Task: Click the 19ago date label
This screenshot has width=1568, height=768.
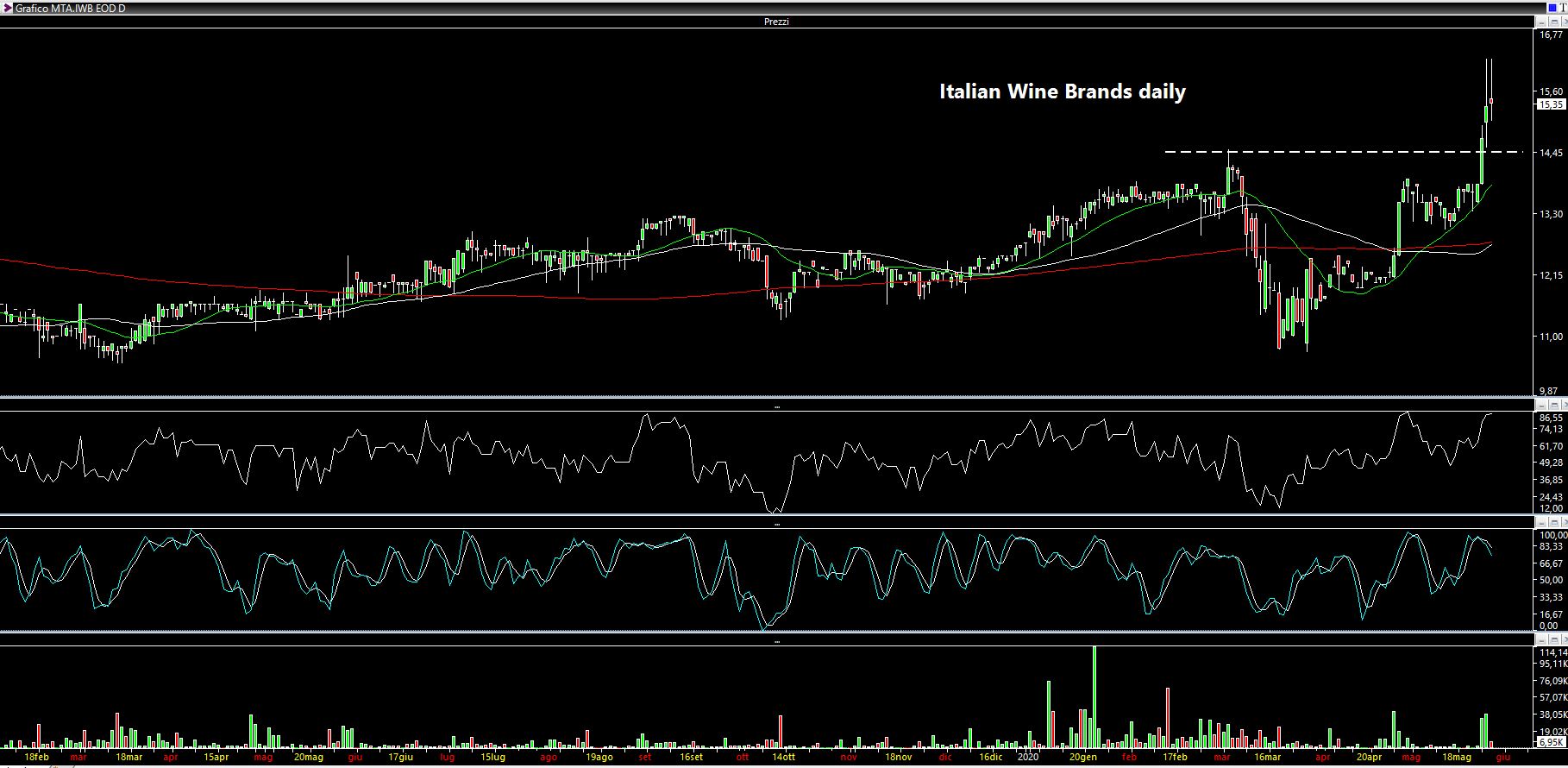Action: 599,758
